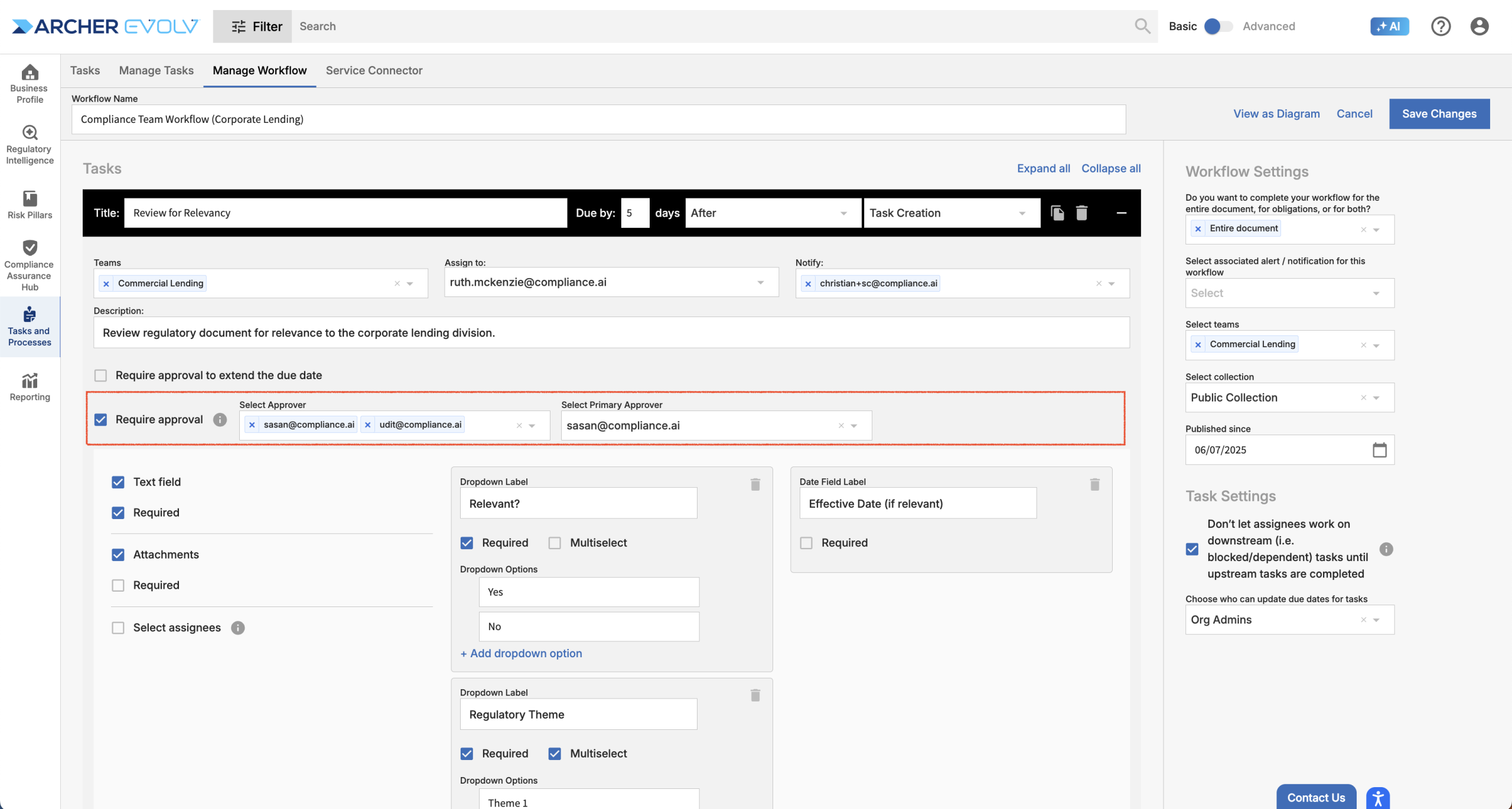The height and width of the screenshot is (809, 1512).
Task: Toggle Basic to Advanced search switch
Action: (1218, 27)
